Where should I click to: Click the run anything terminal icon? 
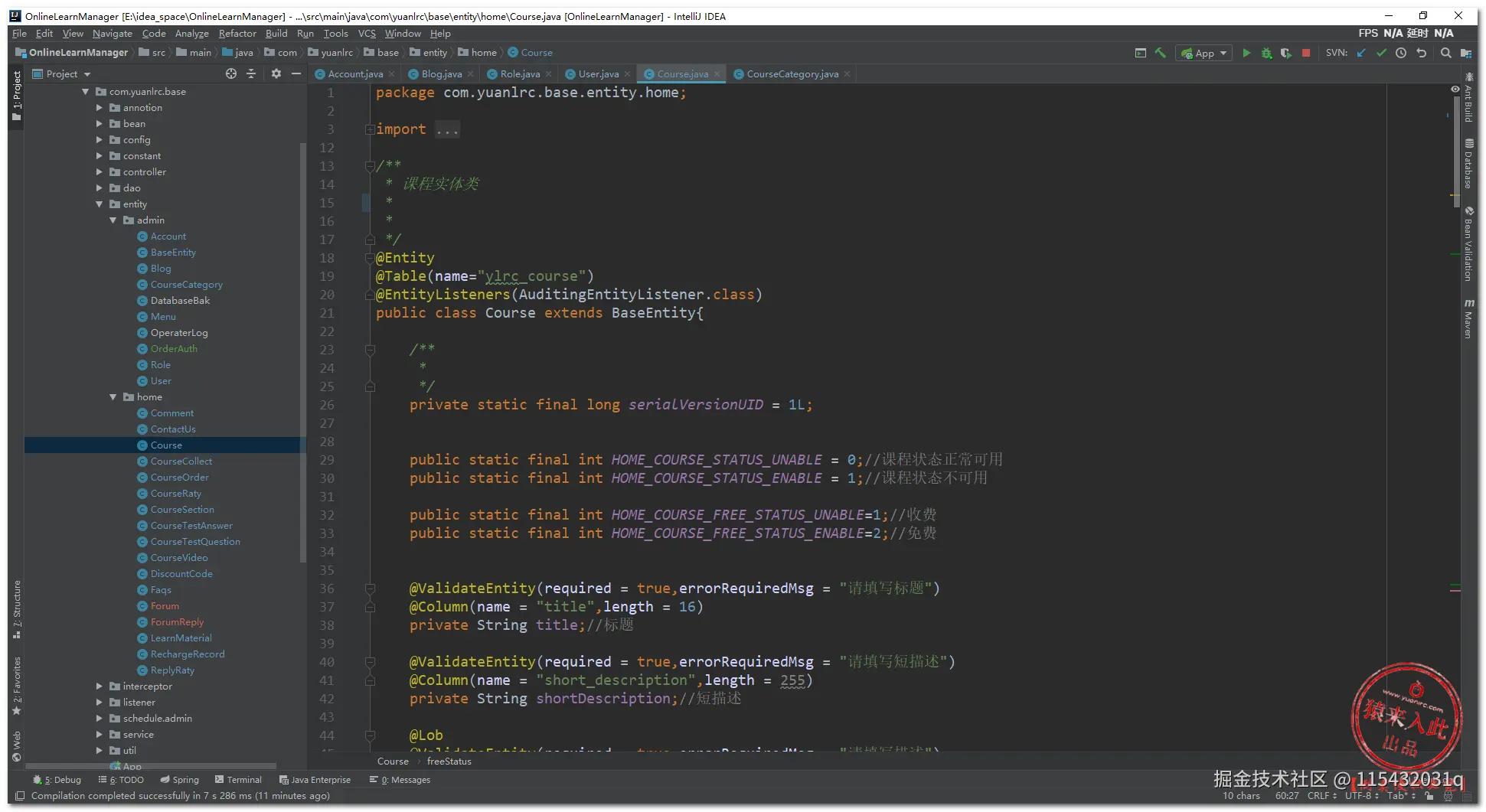1140,53
